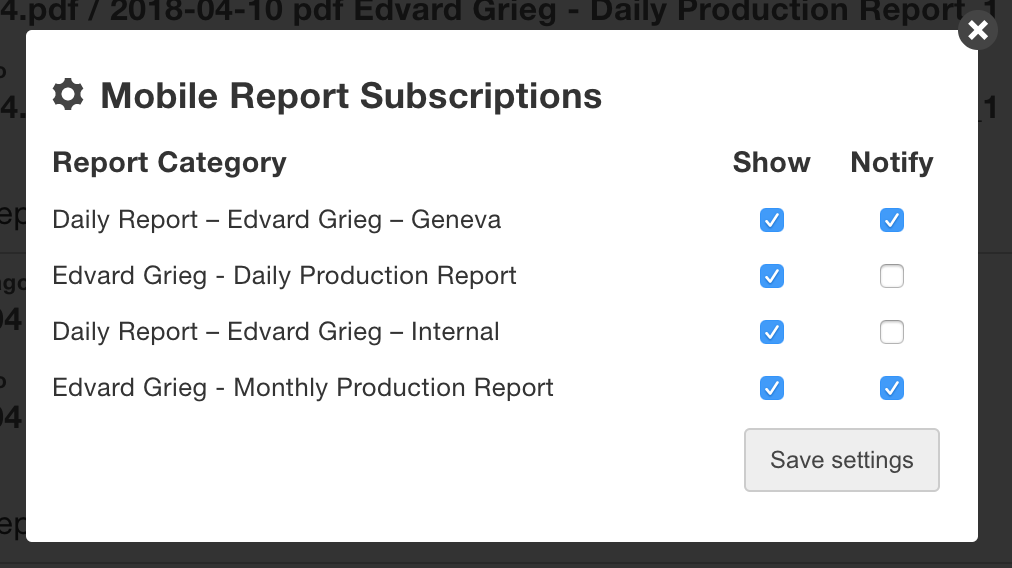Enable Notify for Edvard Grieg - Daily Production Report
Viewport: 1012px width, 568px height.
(x=891, y=276)
